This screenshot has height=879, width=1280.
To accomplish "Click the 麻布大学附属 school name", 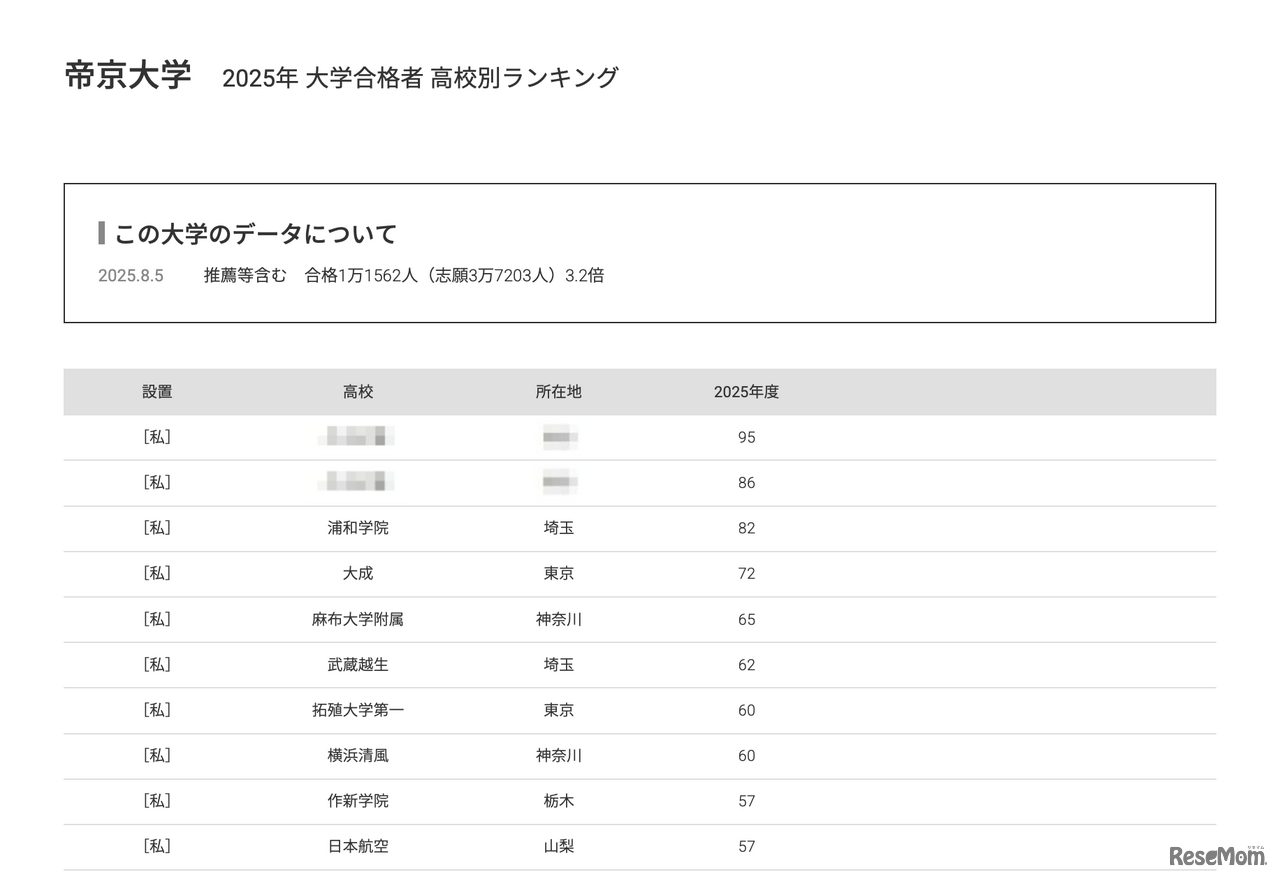I will click(358, 619).
